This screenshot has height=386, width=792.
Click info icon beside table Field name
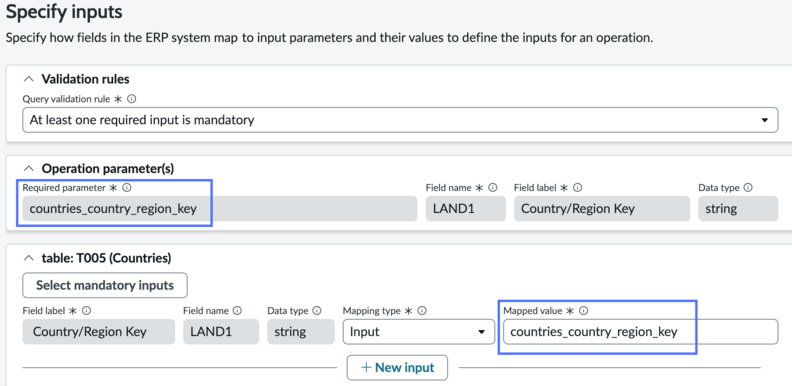237,311
